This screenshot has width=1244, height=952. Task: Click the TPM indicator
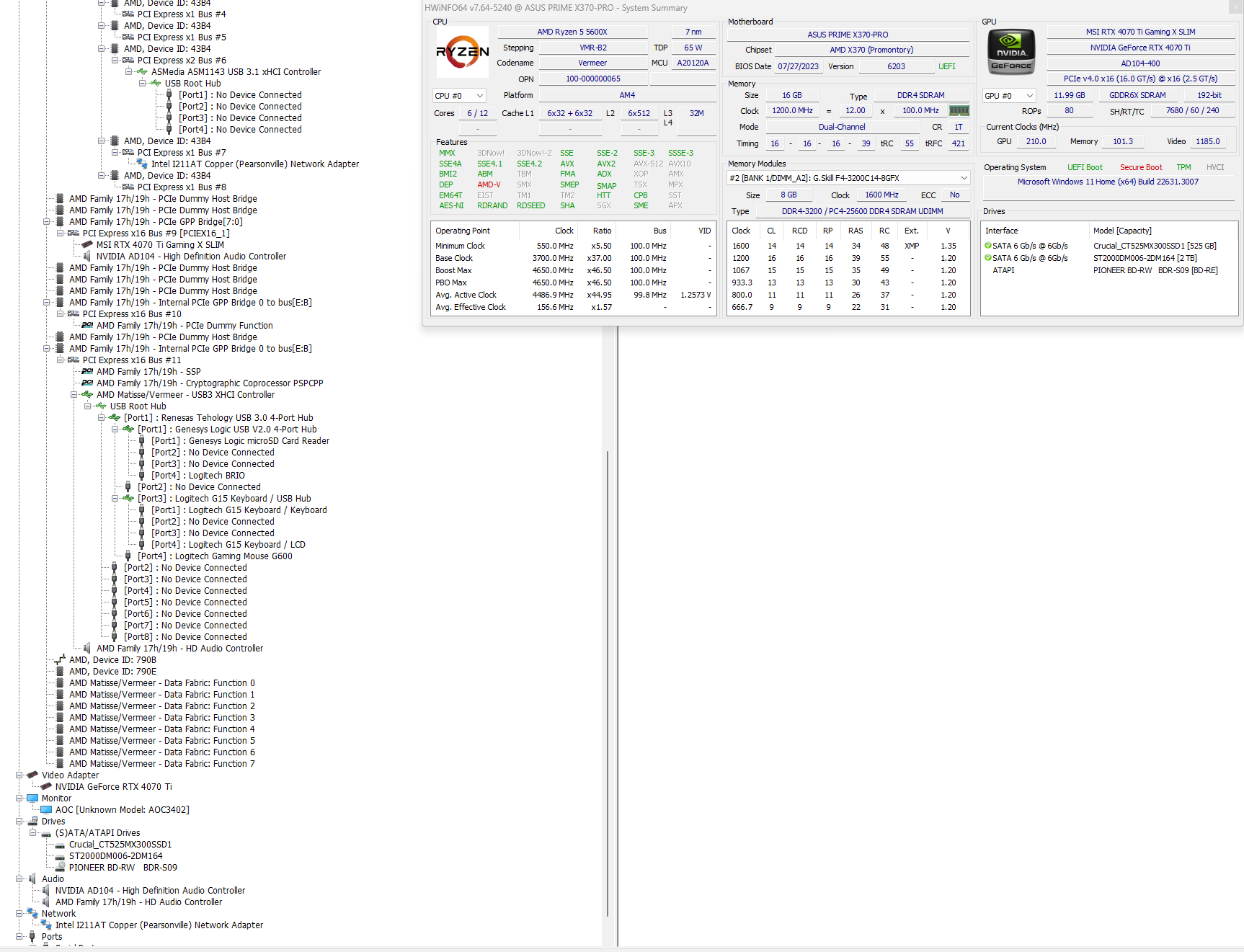(x=1183, y=167)
